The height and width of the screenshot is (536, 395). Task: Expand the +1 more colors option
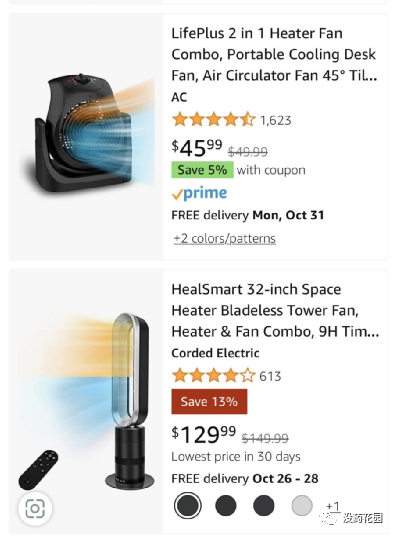(332, 506)
